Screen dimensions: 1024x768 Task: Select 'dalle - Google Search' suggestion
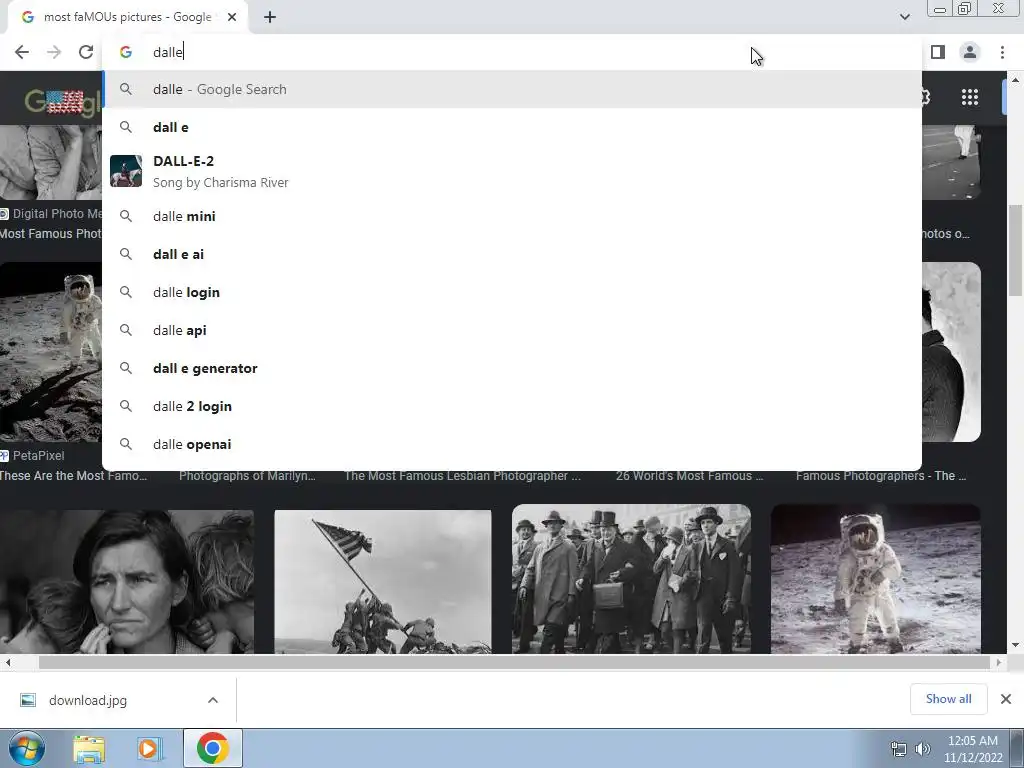click(x=512, y=89)
